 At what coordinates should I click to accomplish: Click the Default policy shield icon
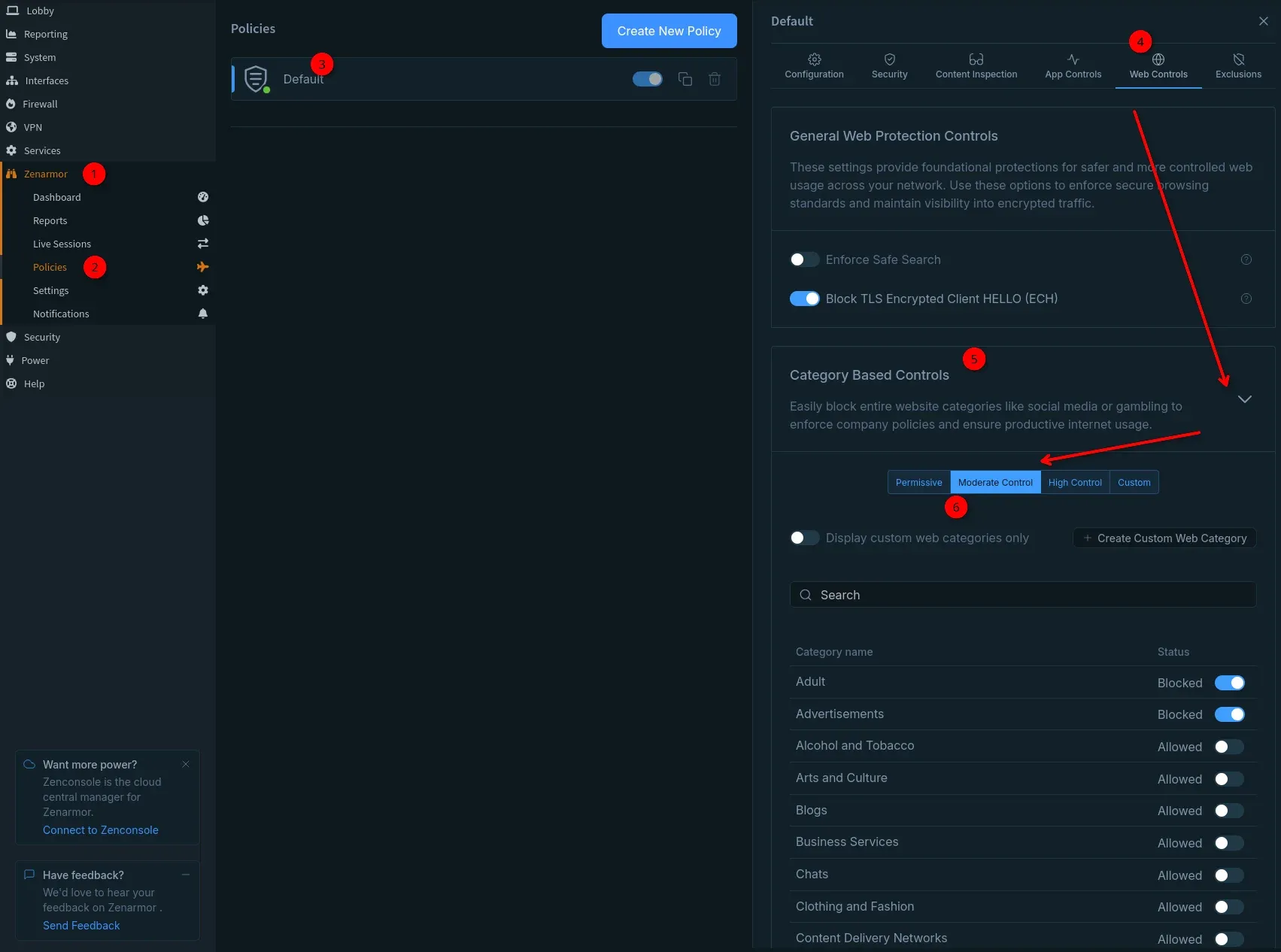[256, 79]
